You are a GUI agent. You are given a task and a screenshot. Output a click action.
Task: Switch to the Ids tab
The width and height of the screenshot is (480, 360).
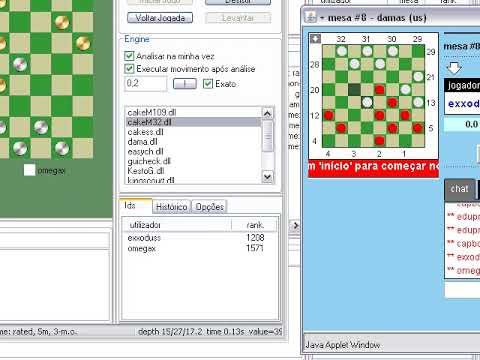[x=135, y=206]
